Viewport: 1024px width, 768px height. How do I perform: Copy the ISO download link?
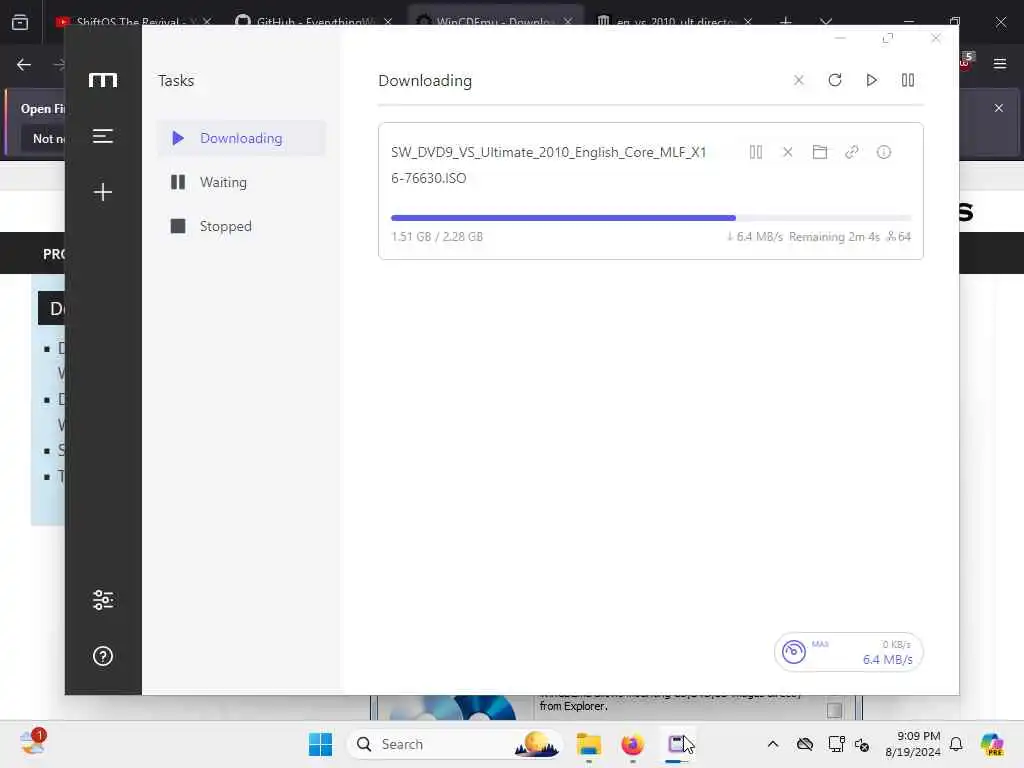(x=852, y=152)
